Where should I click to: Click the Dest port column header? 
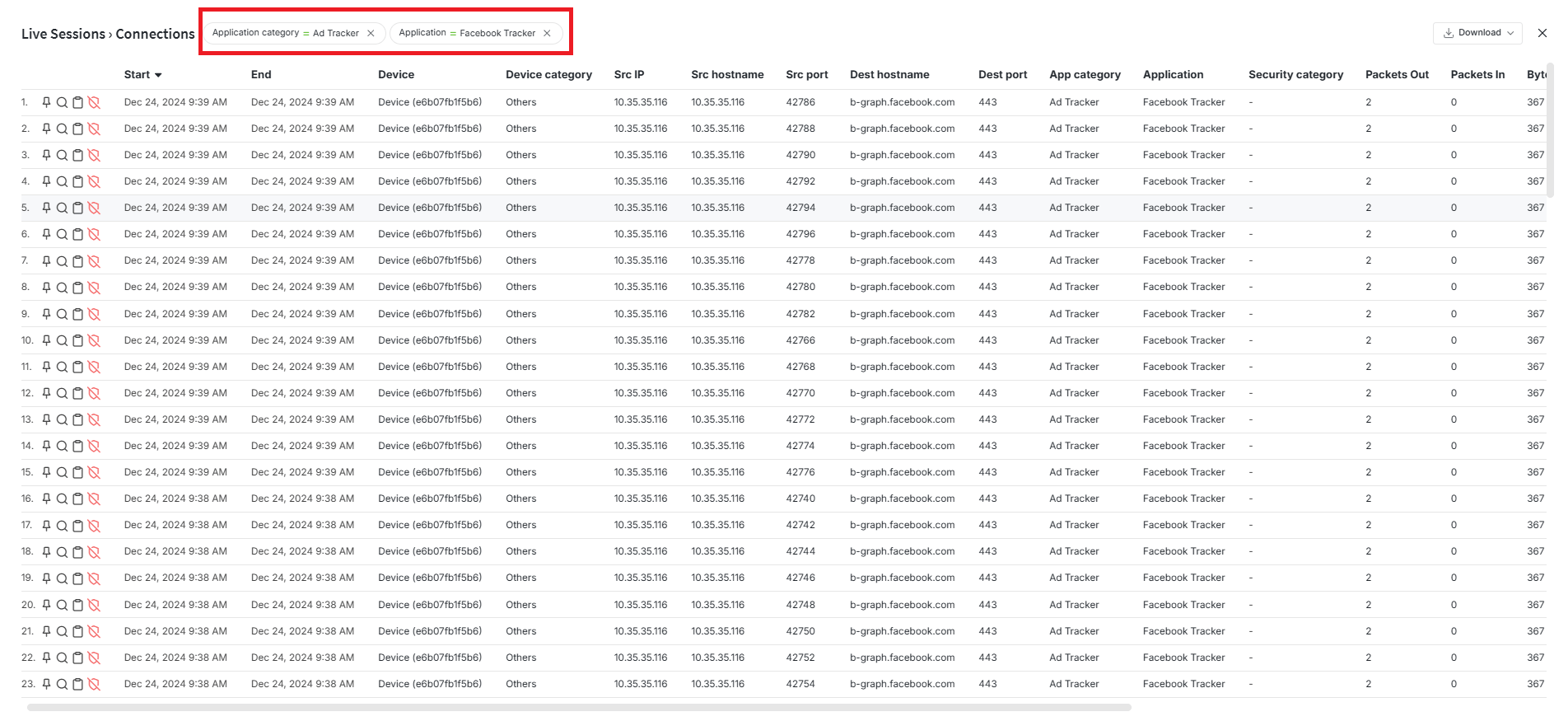pyautogui.click(x=1003, y=74)
